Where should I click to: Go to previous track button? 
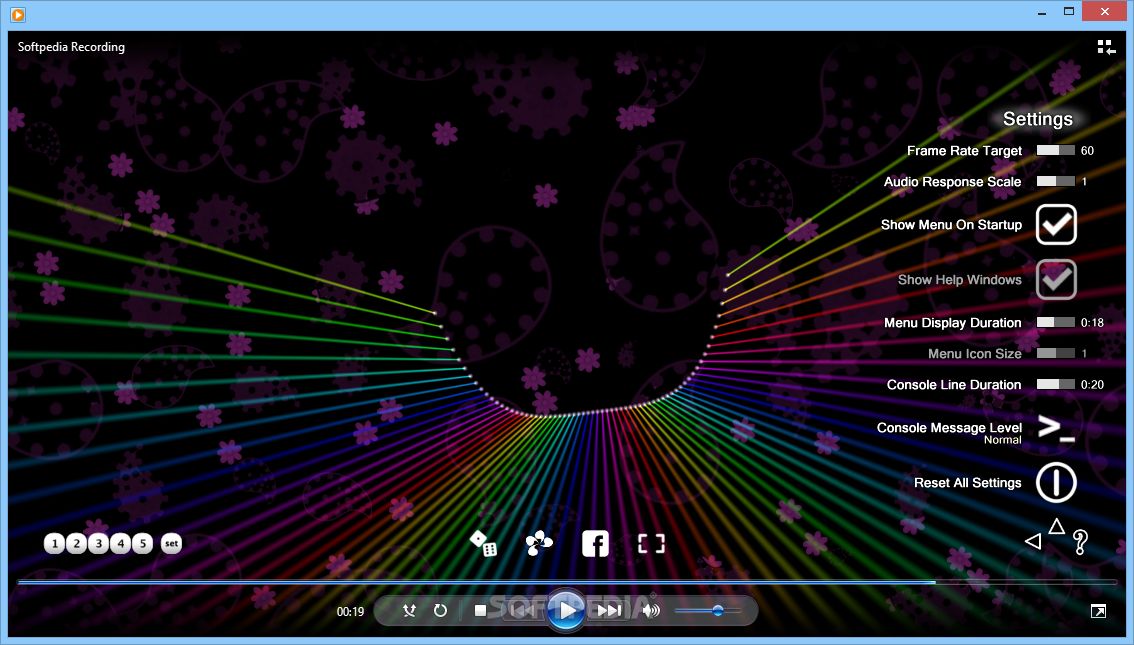point(522,611)
